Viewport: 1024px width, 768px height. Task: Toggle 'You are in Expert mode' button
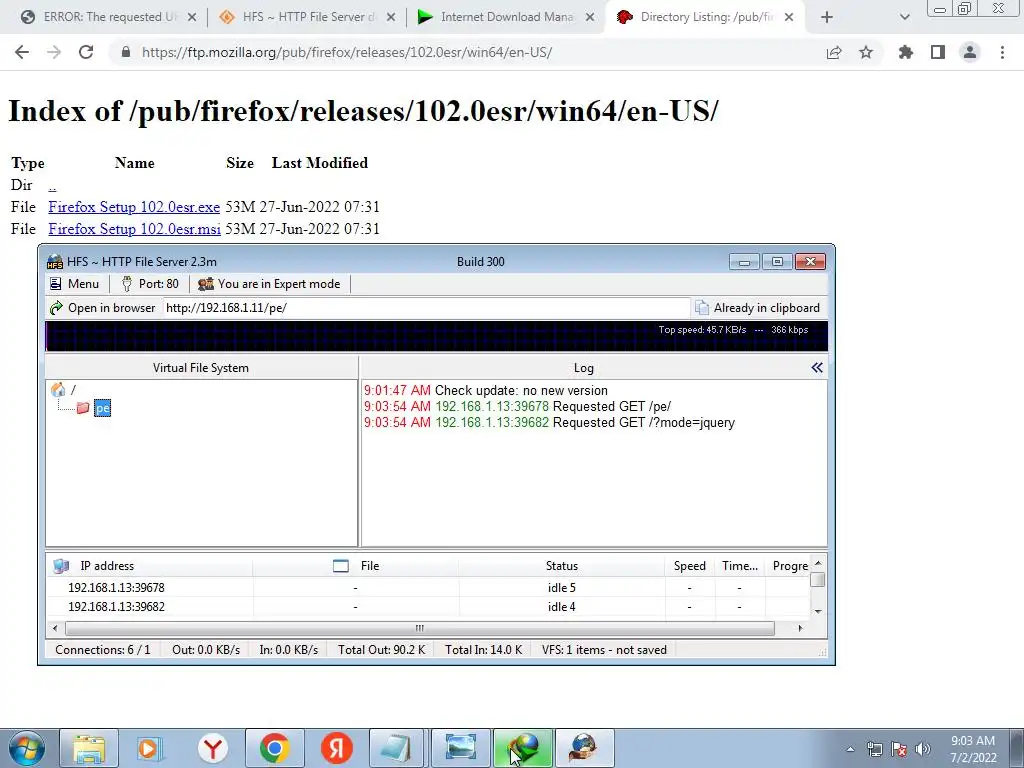tap(269, 283)
